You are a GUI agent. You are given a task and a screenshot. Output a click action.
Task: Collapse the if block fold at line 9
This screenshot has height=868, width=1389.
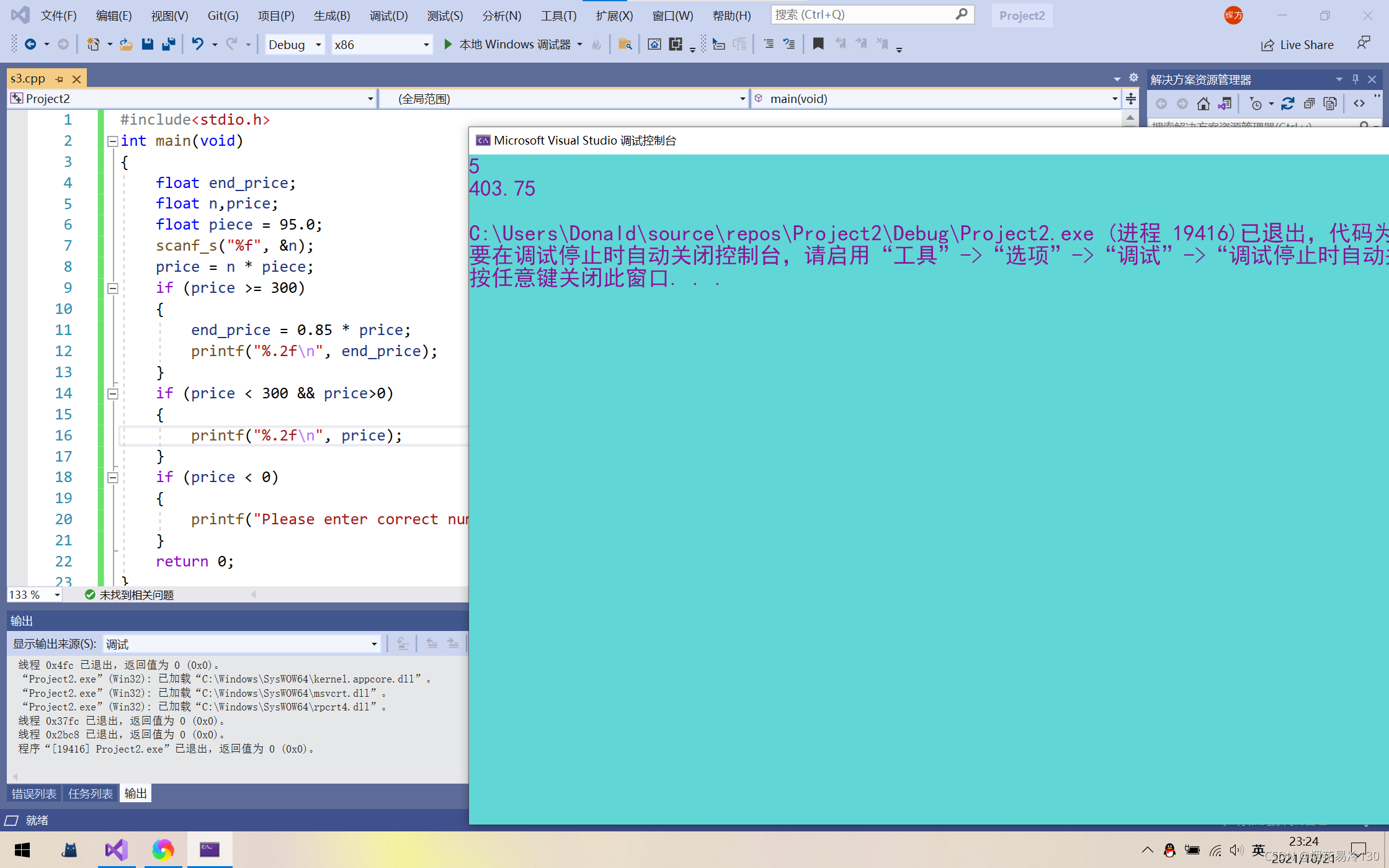click(x=113, y=289)
